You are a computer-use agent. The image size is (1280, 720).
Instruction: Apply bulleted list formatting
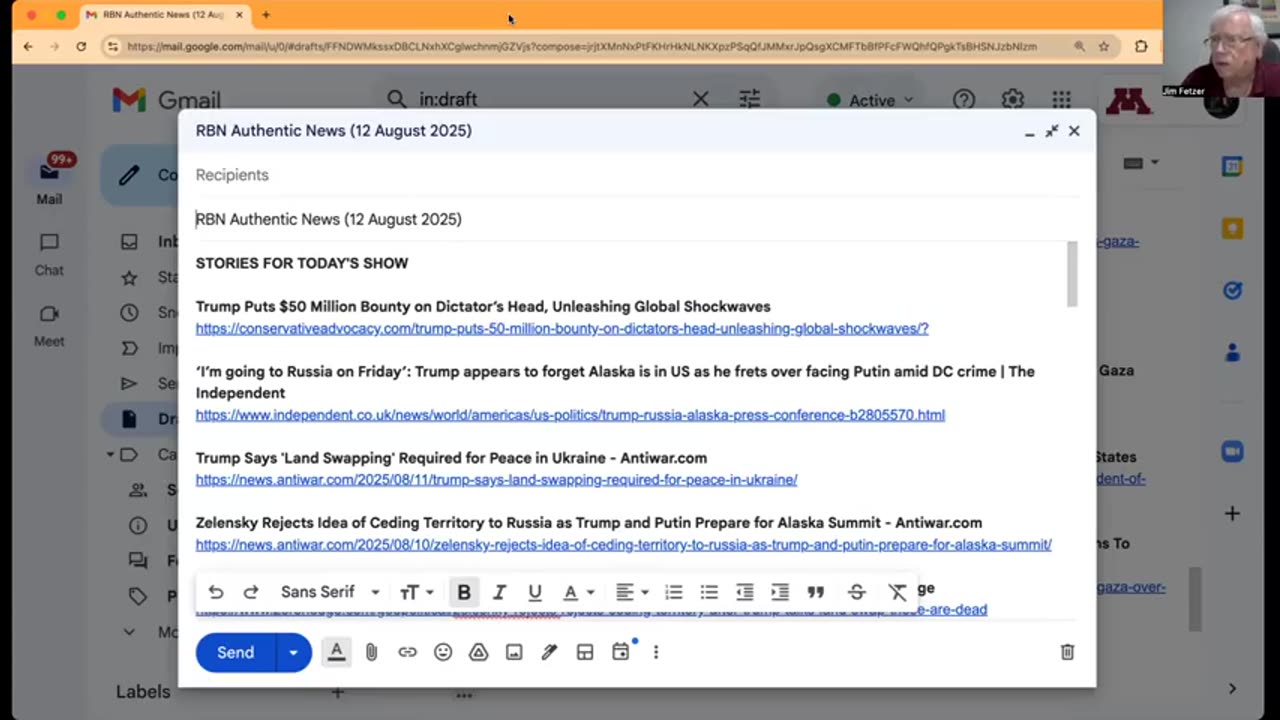coord(709,592)
